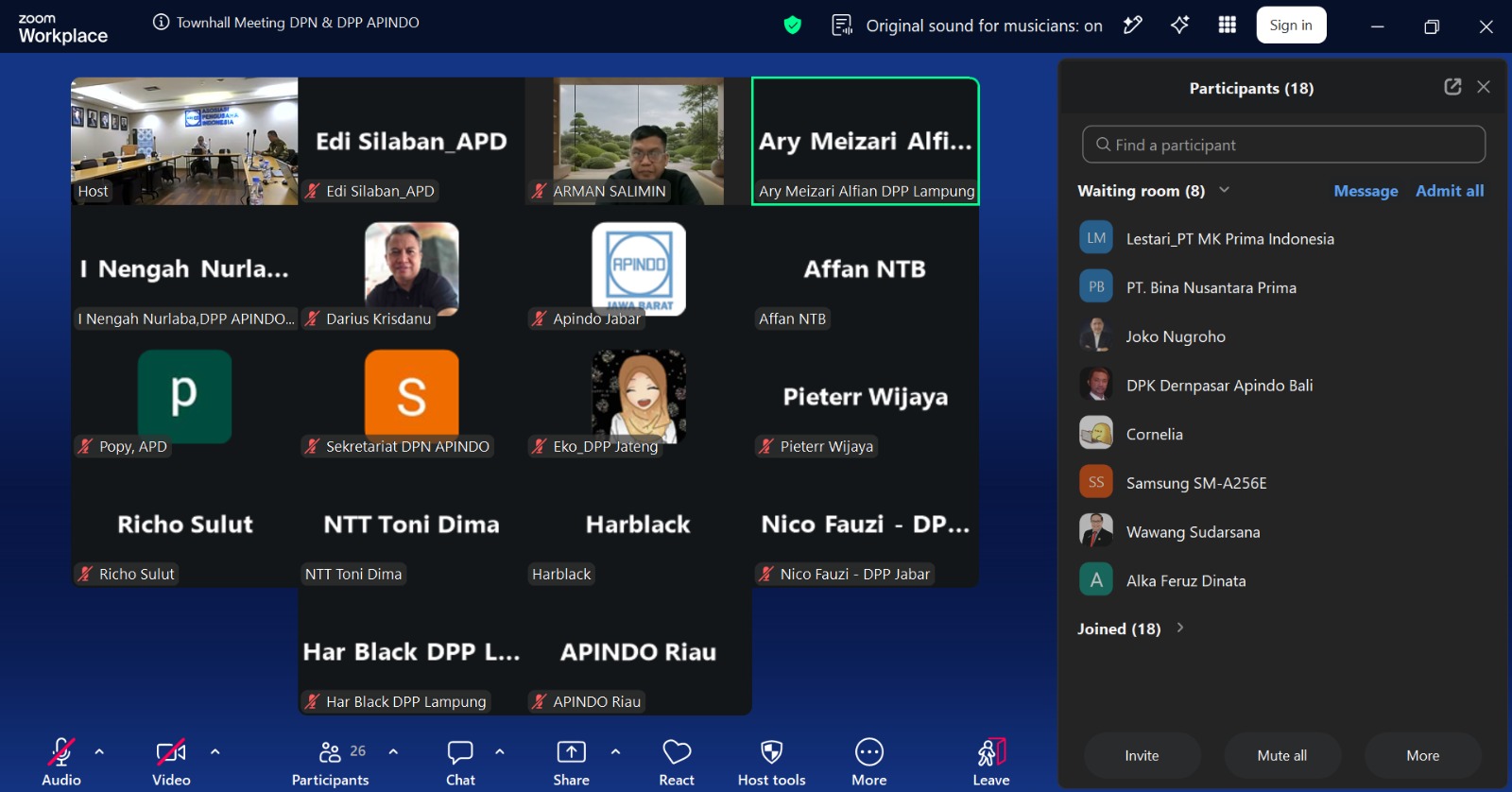
Task: Start screen sharing with Share button
Action: pyautogui.click(x=571, y=762)
